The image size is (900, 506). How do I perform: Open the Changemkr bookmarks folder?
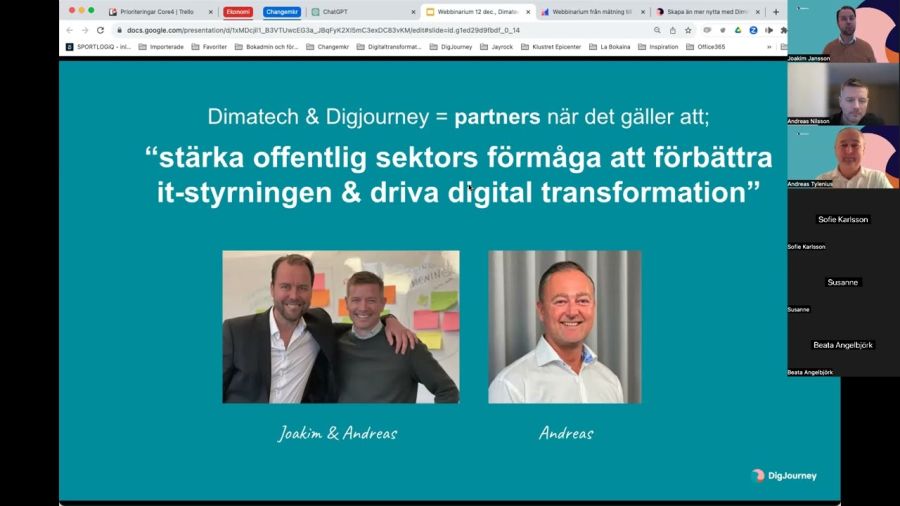328,47
